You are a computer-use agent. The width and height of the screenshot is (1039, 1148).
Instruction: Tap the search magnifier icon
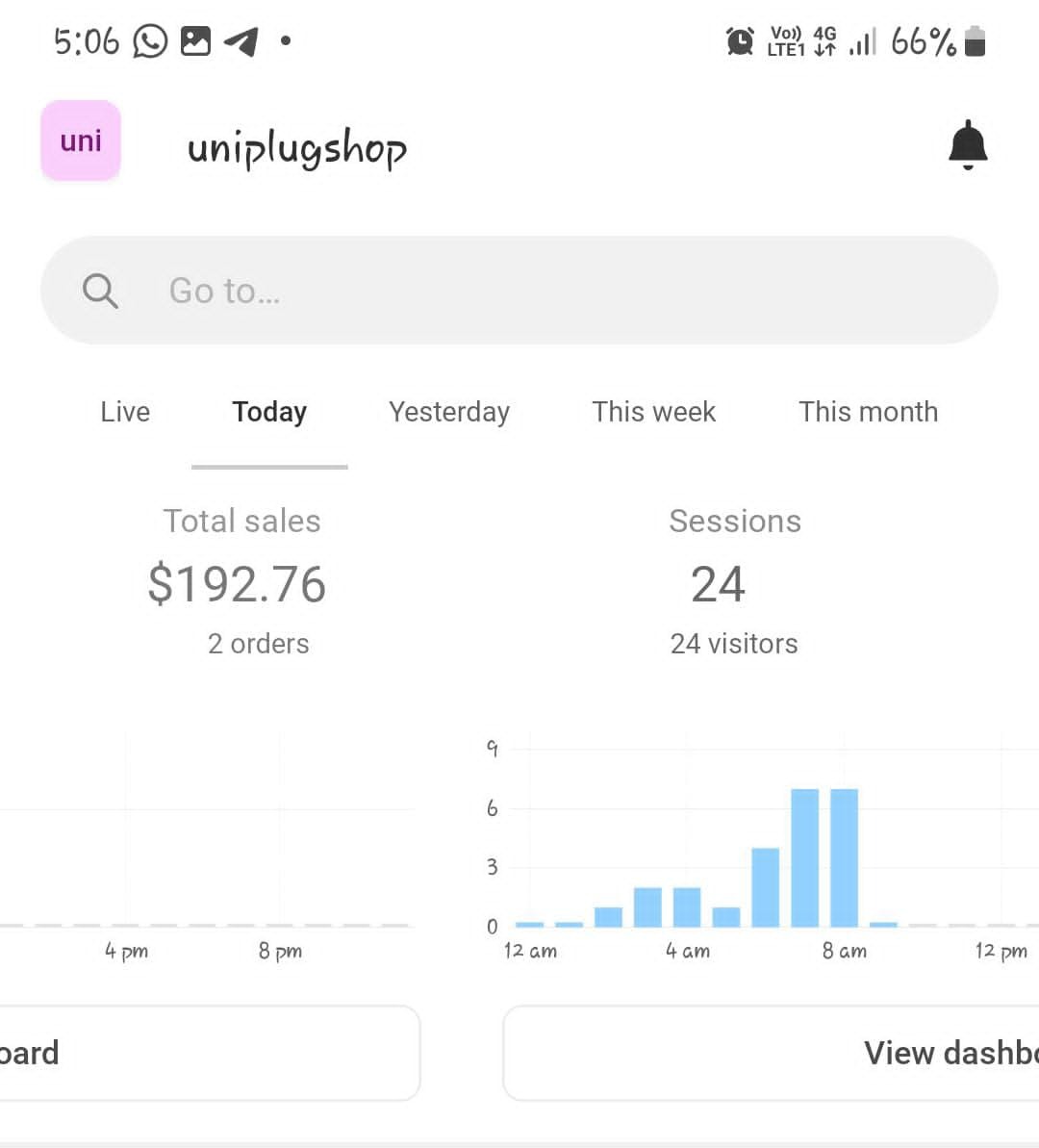tap(100, 290)
